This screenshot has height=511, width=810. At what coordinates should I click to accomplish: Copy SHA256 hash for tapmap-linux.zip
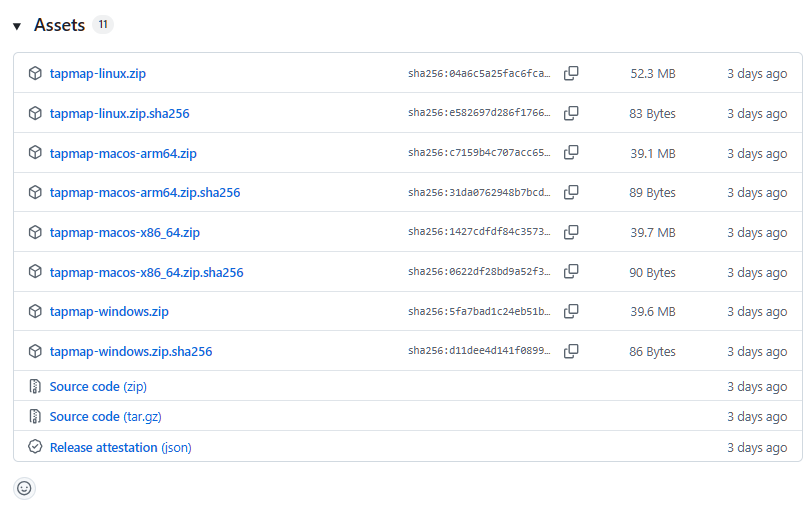[x=571, y=73]
